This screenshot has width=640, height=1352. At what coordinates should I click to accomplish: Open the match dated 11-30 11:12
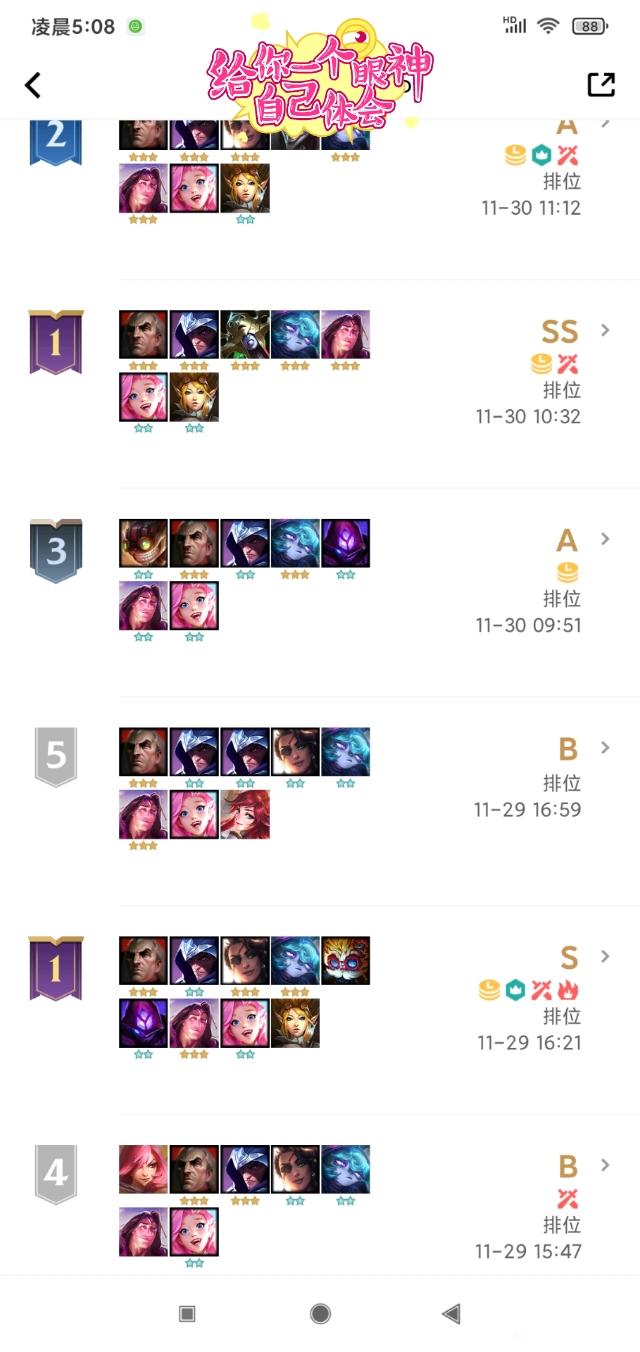point(530,207)
